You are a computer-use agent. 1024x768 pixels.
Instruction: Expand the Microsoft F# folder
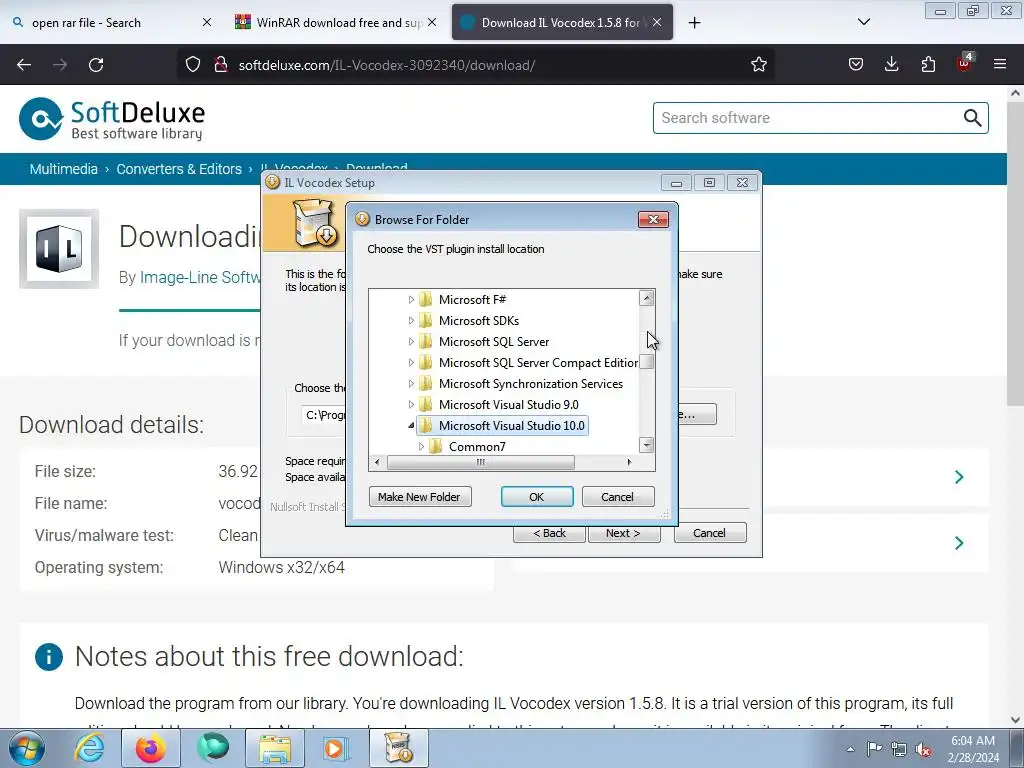click(x=411, y=300)
